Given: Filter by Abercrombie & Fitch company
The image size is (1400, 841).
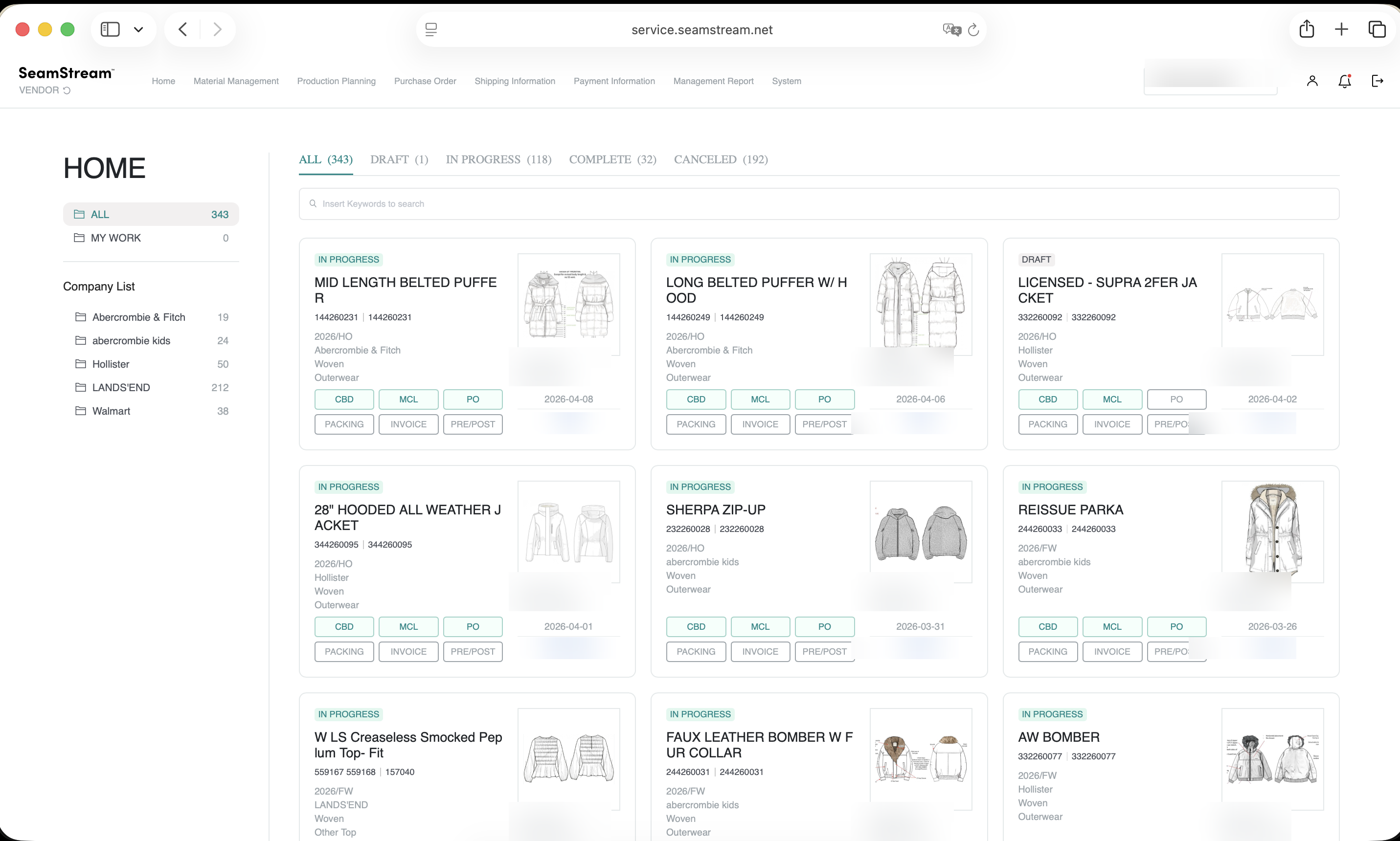Looking at the screenshot, I should pos(151,317).
